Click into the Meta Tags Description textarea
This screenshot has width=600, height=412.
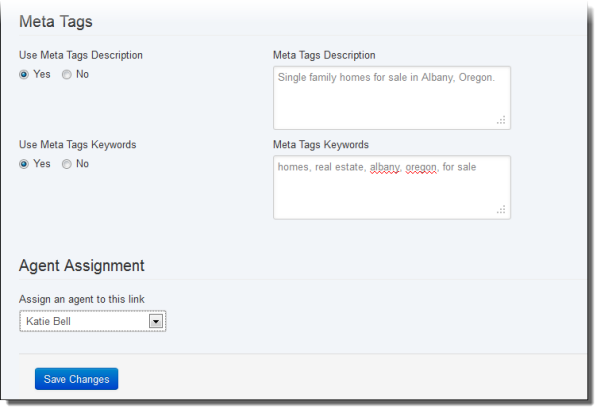[x=392, y=98]
